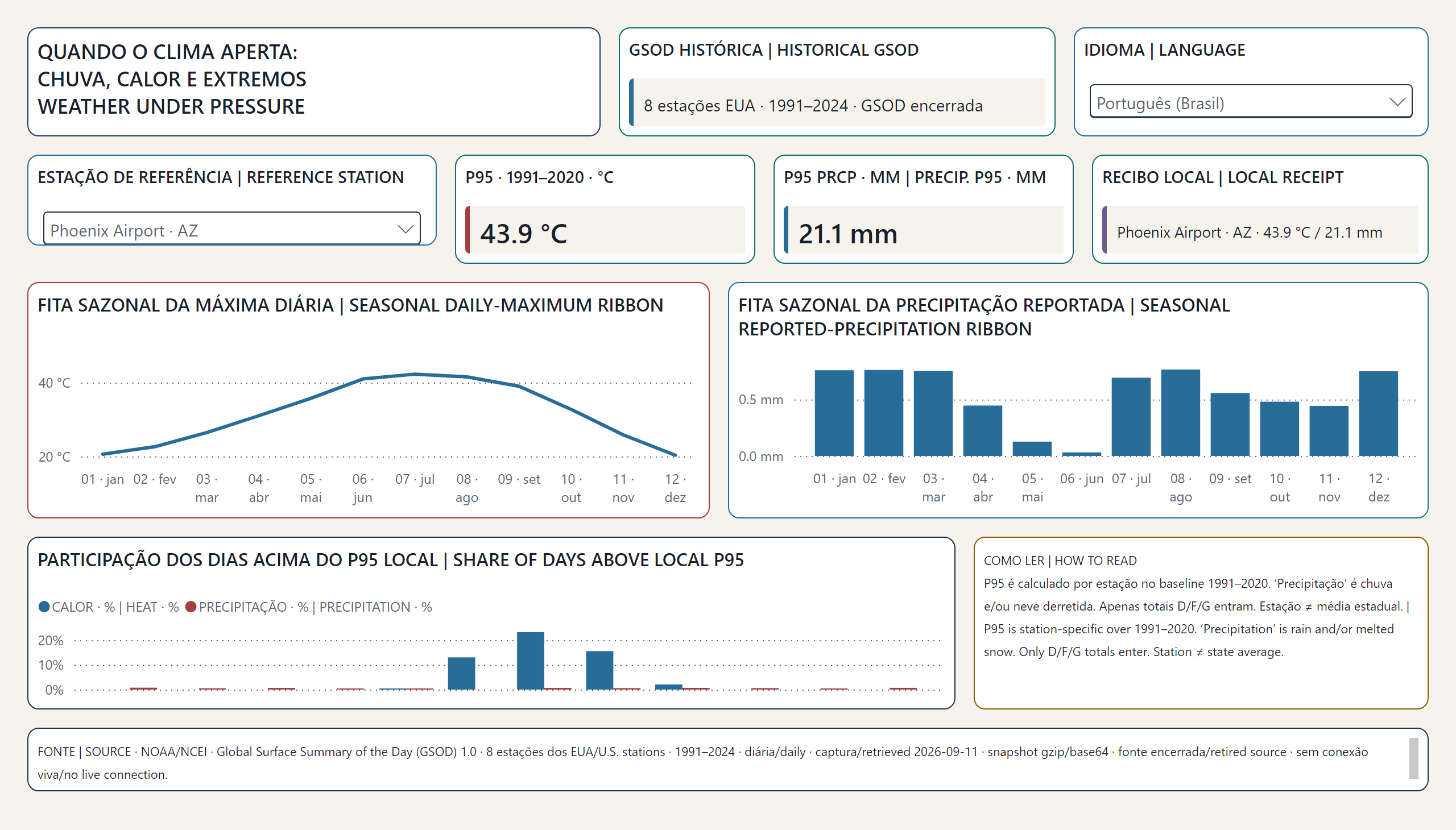Click the Recibo Local receipt text
The width and height of the screenshot is (1456, 830).
[x=1249, y=232]
